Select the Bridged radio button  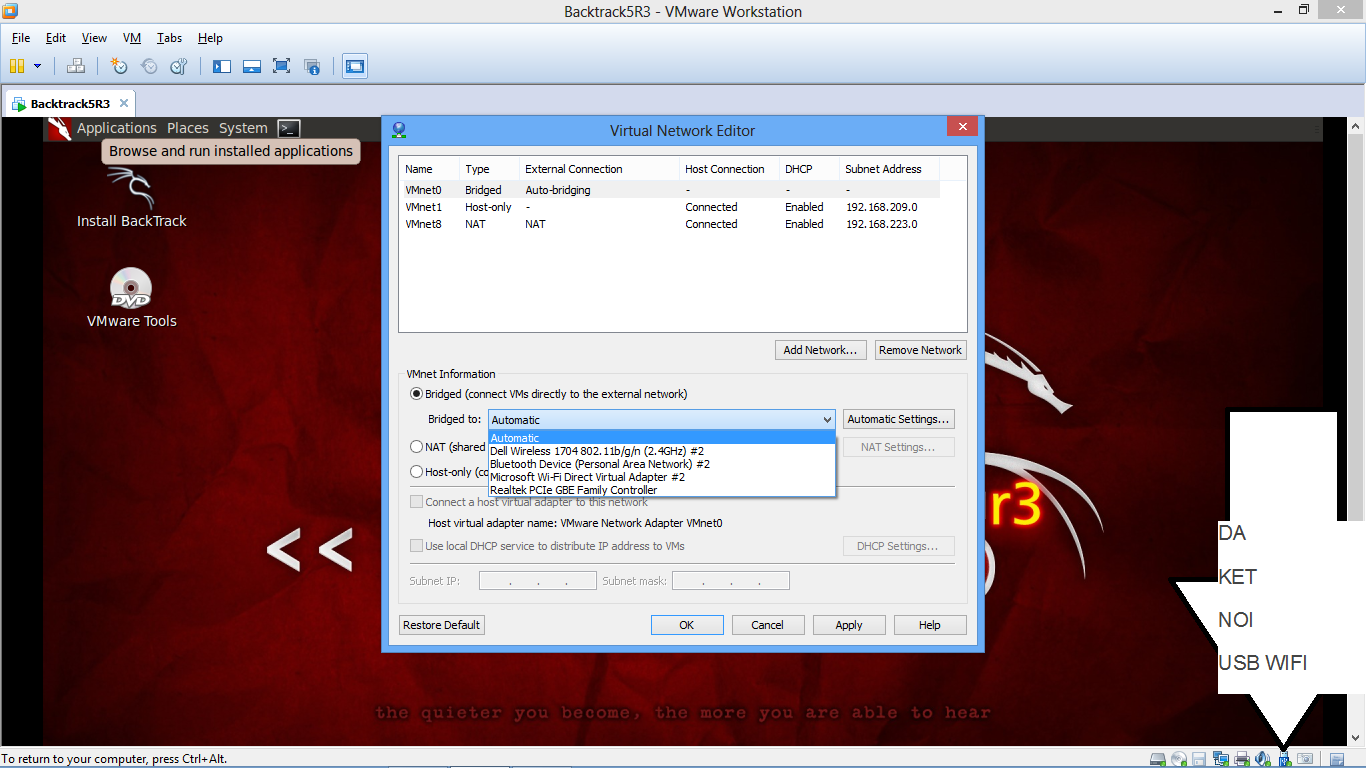(x=416, y=394)
